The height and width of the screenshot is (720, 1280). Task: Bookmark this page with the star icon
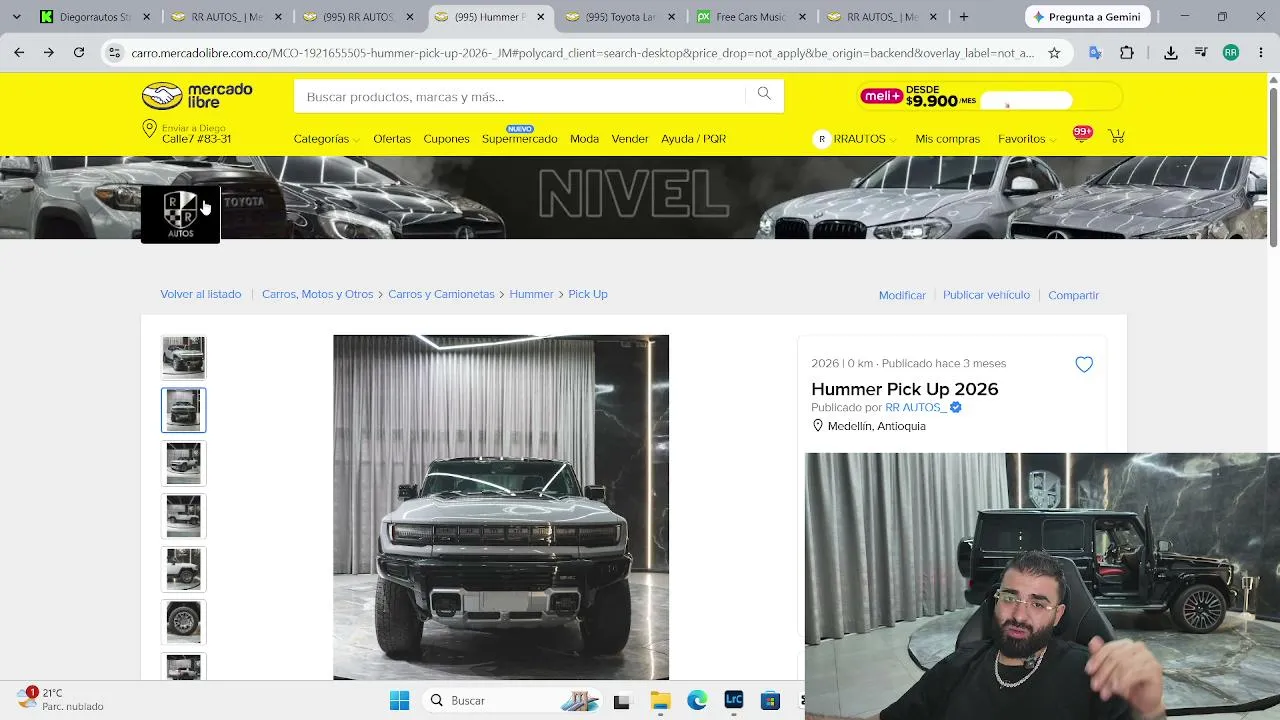(1054, 53)
